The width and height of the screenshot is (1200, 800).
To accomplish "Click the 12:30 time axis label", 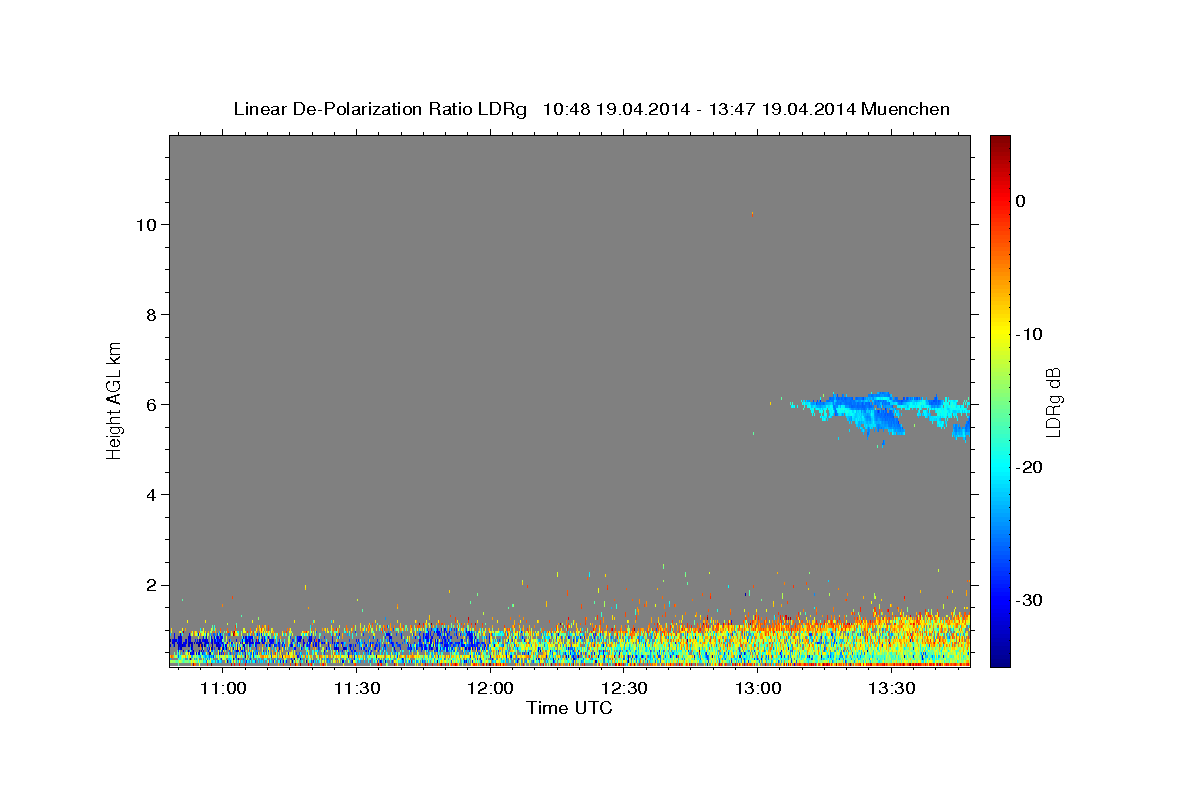I will (x=625, y=689).
